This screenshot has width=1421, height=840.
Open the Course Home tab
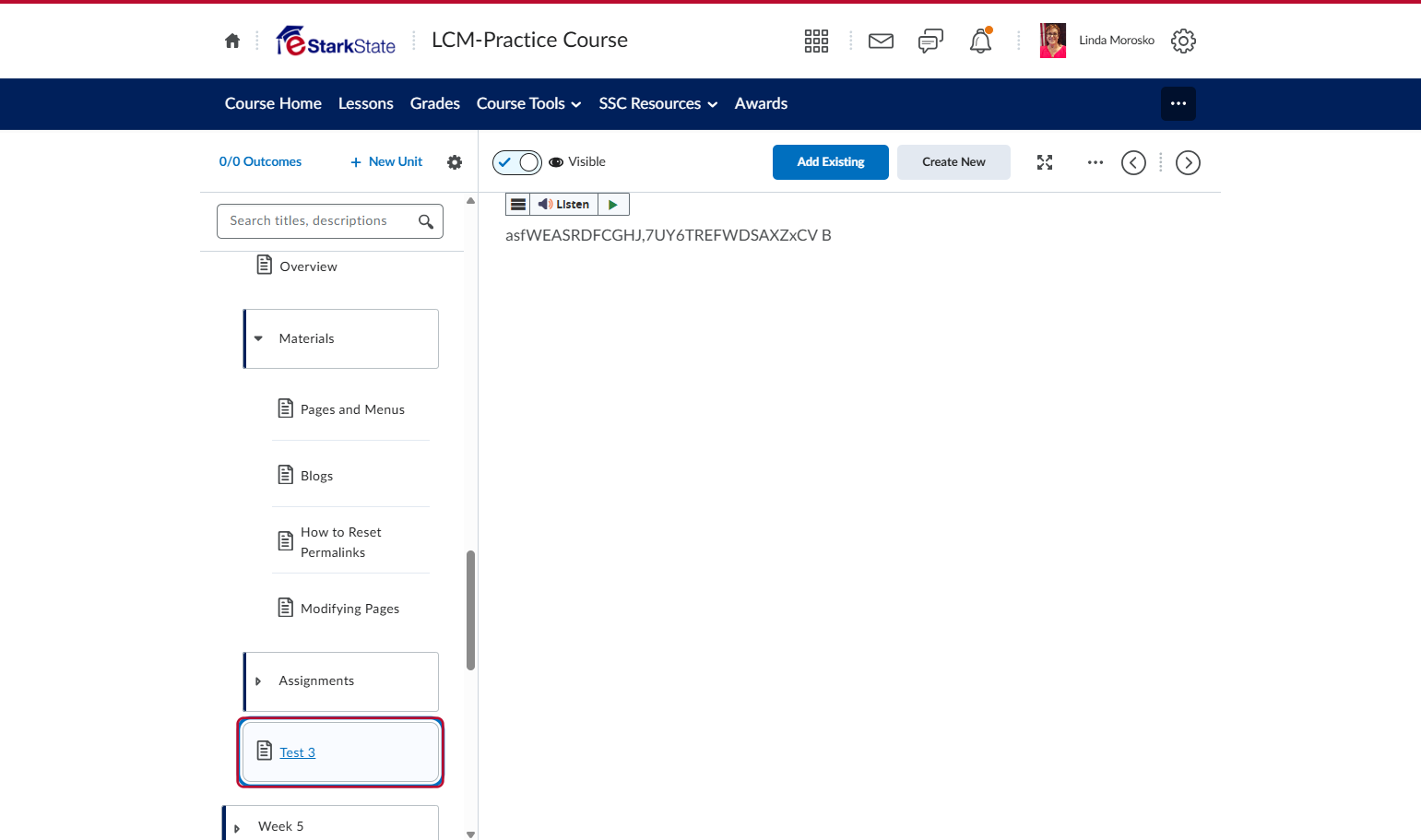273,104
